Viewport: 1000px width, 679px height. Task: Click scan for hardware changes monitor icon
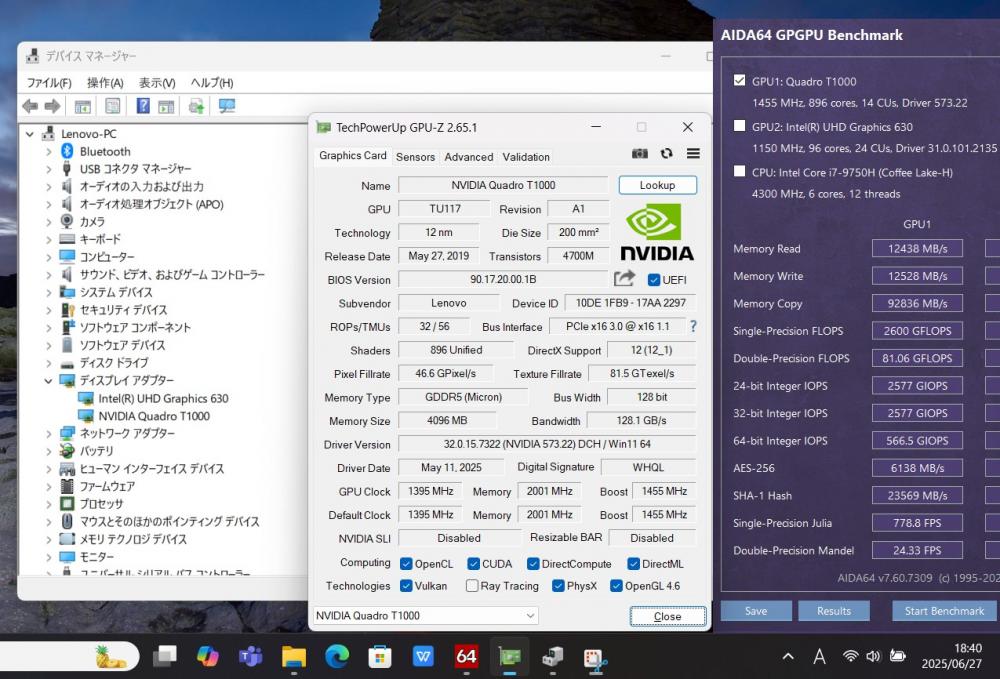click(x=226, y=106)
